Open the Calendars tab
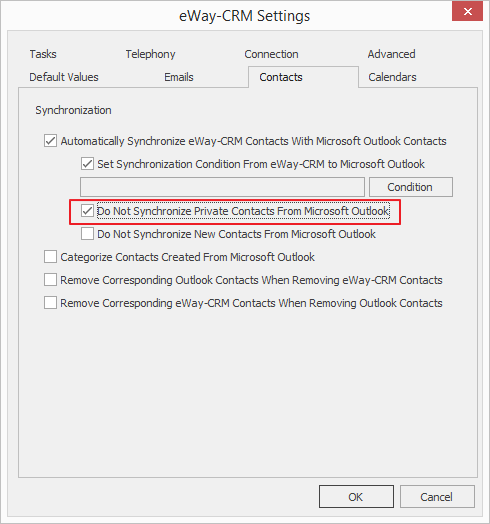Image resolution: width=490 pixels, height=524 pixels. coord(392,77)
